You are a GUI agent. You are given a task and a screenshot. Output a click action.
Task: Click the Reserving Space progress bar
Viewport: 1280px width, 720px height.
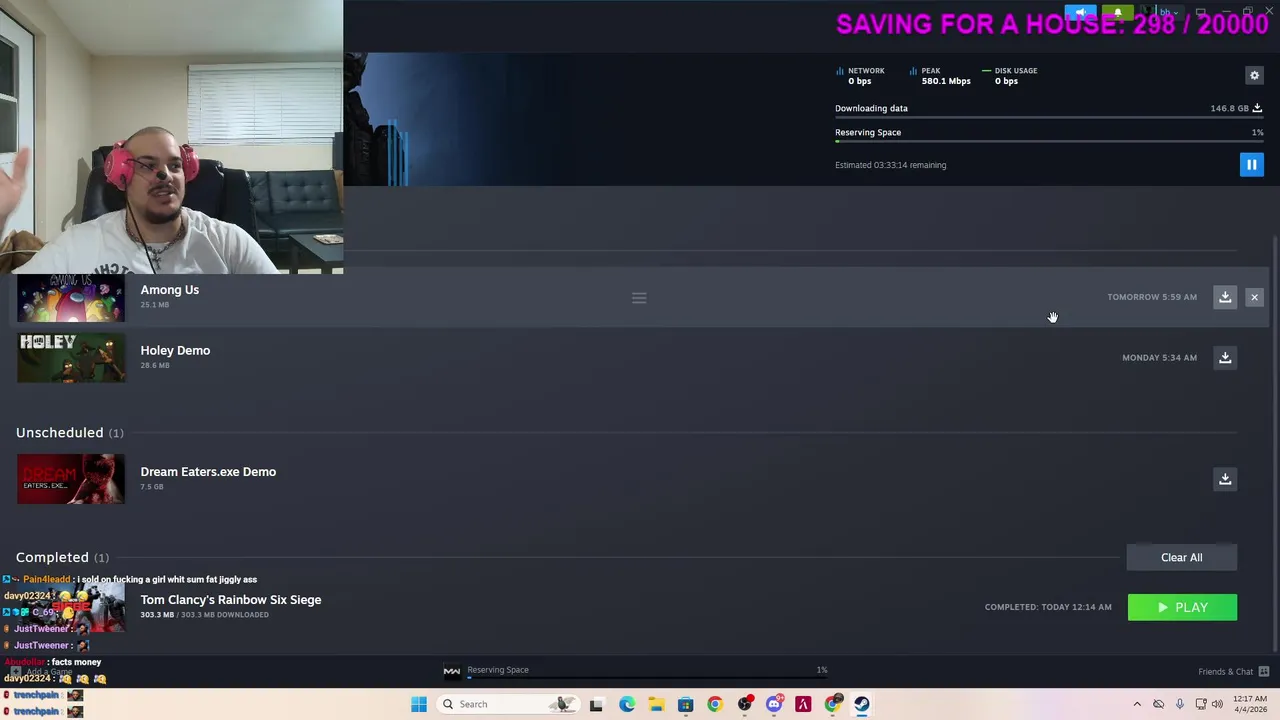pyautogui.click(x=1049, y=142)
